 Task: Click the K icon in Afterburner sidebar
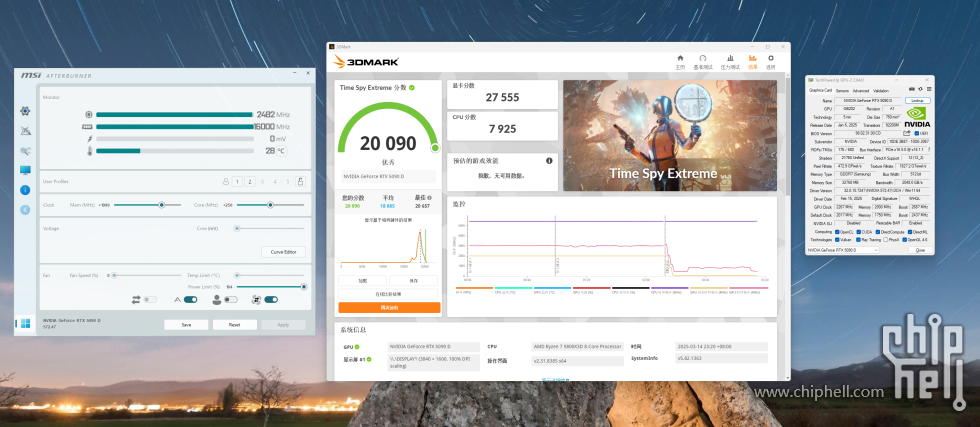(25, 210)
